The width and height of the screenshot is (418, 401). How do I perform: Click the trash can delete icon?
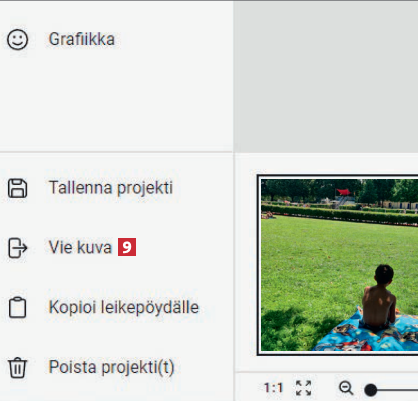(x=17, y=367)
